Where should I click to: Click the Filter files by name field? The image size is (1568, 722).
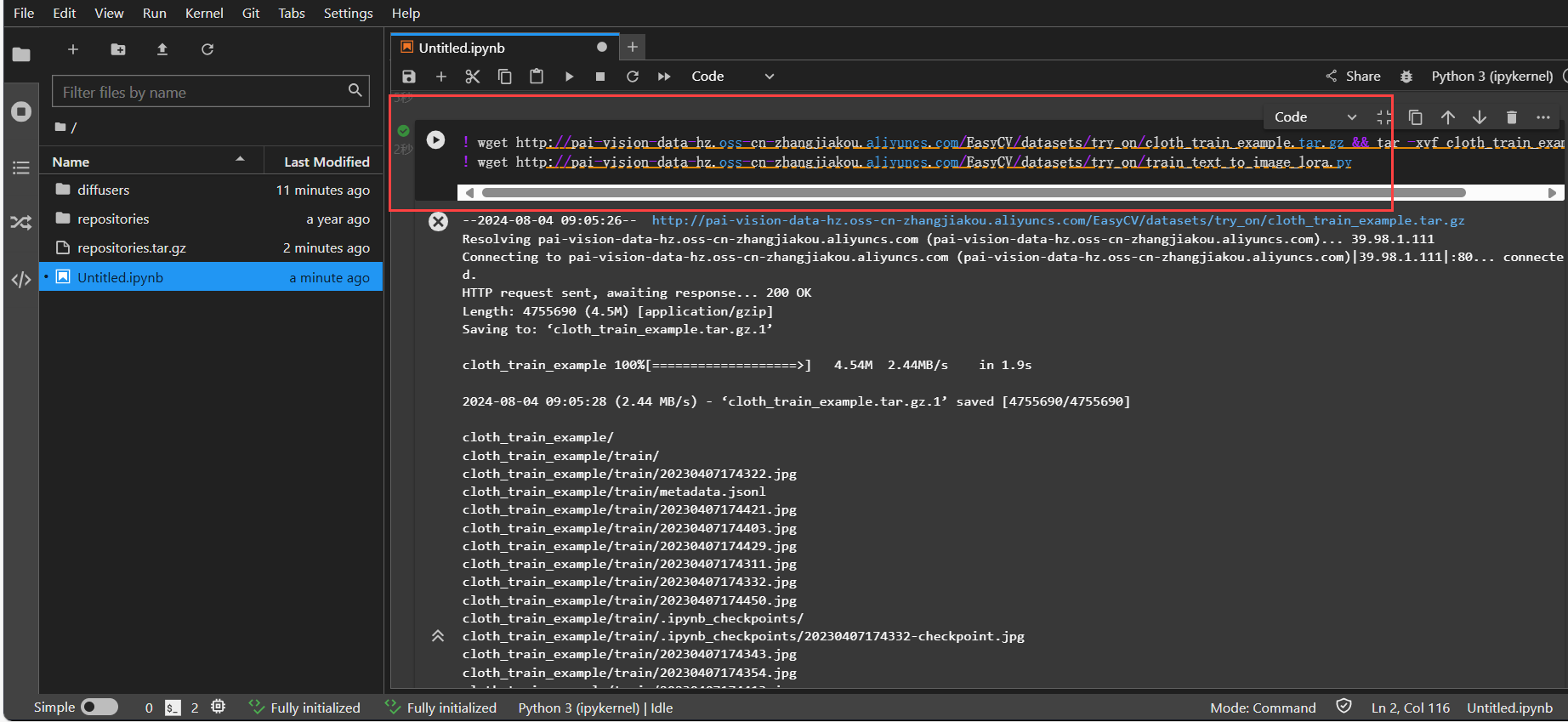211,91
